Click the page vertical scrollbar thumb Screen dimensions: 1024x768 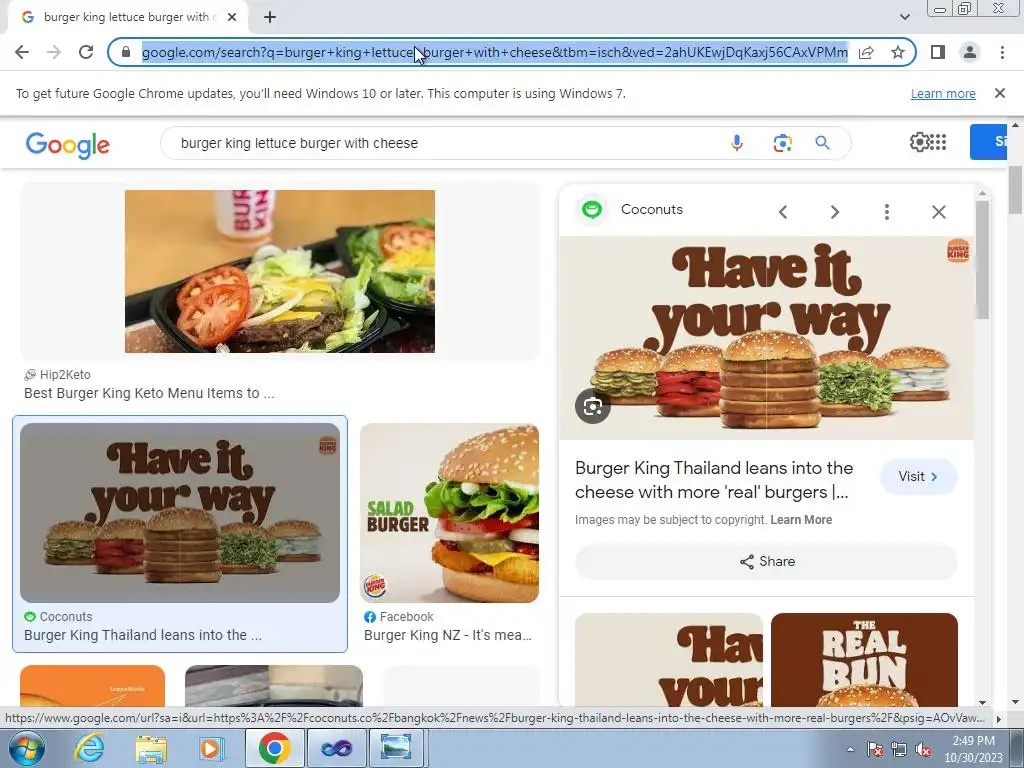tap(1016, 190)
